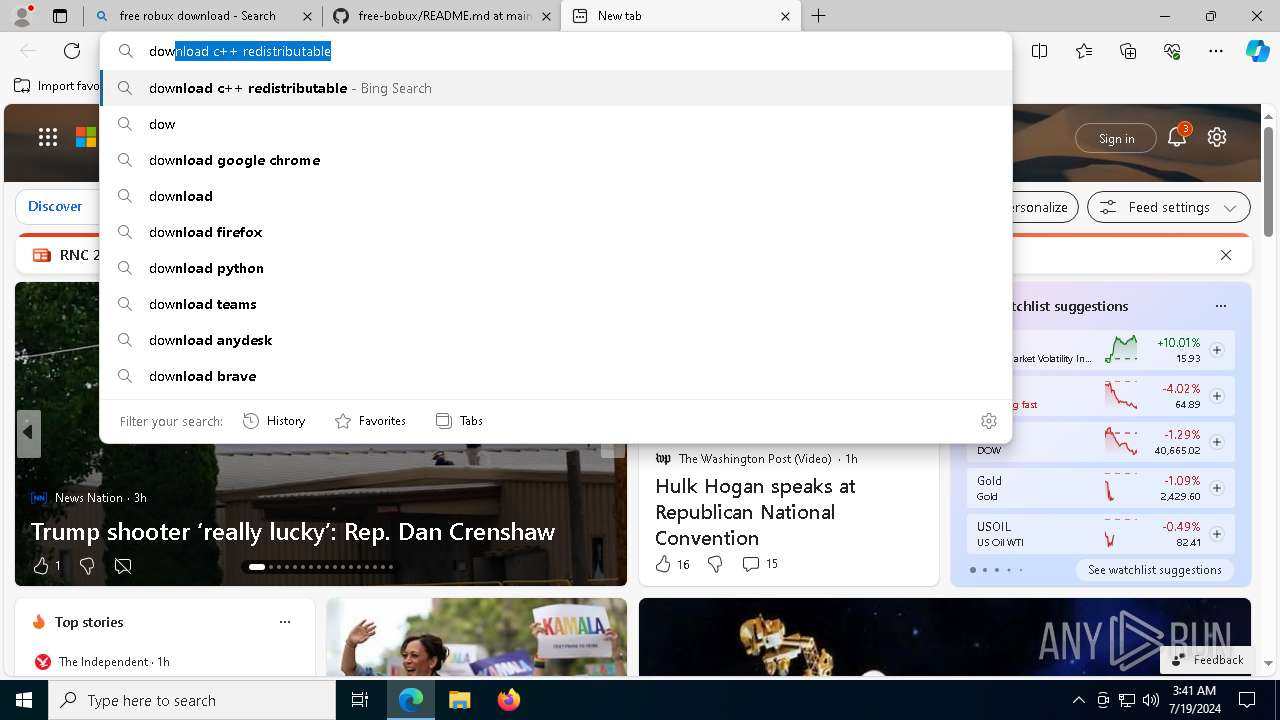Click the Windows taskbar search box
The image size is (1280, 720).
click(x=192, y=700)
